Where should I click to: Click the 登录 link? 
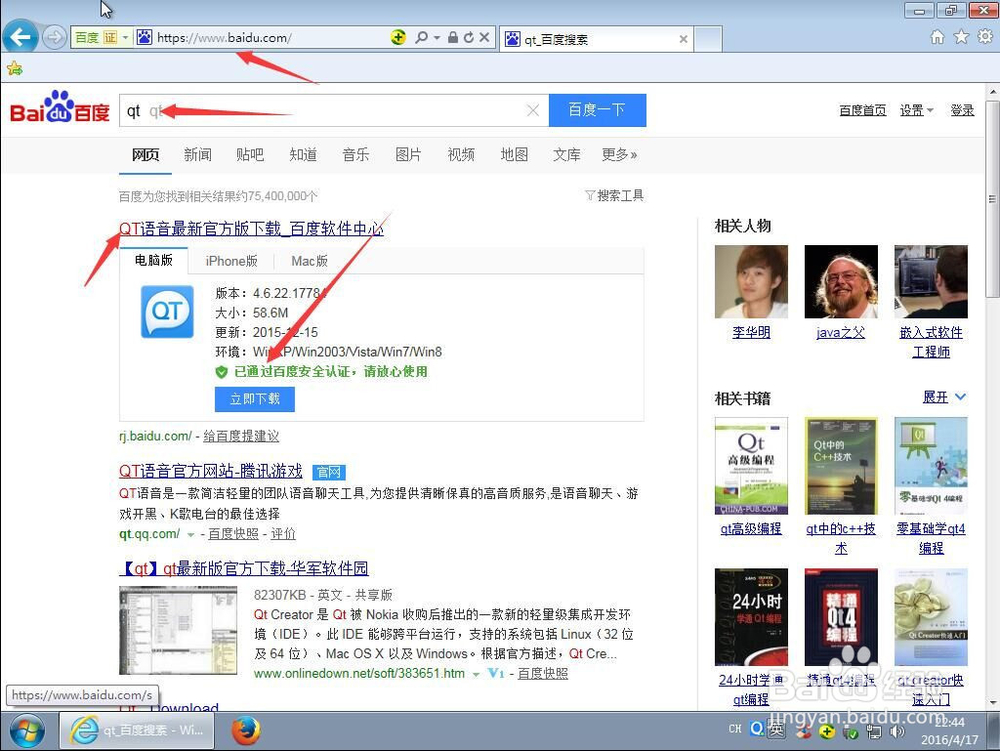[962, 110]
